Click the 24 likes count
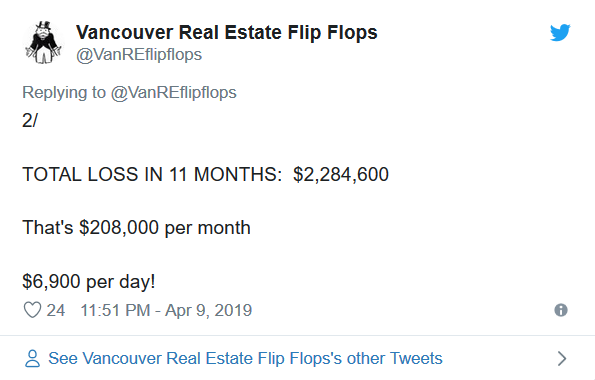The height and width of the screenshot is (380, 595). [56, 311]
